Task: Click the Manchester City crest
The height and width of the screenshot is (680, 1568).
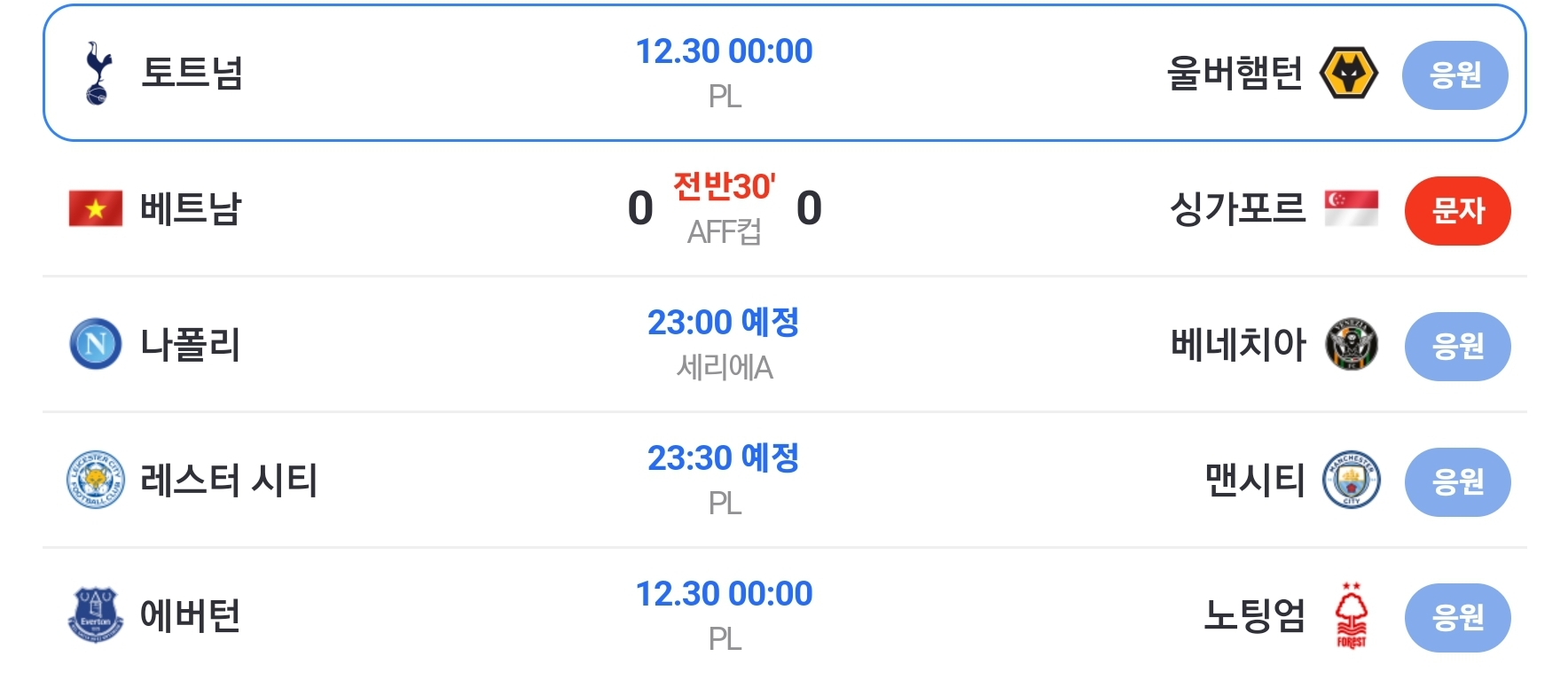Action: click(1351, 480)
